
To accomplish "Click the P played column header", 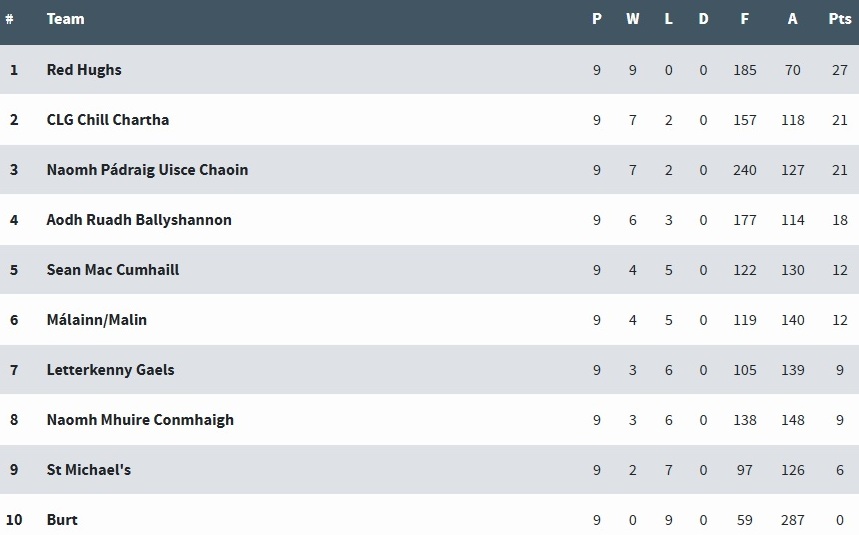I will pos(597,19).
